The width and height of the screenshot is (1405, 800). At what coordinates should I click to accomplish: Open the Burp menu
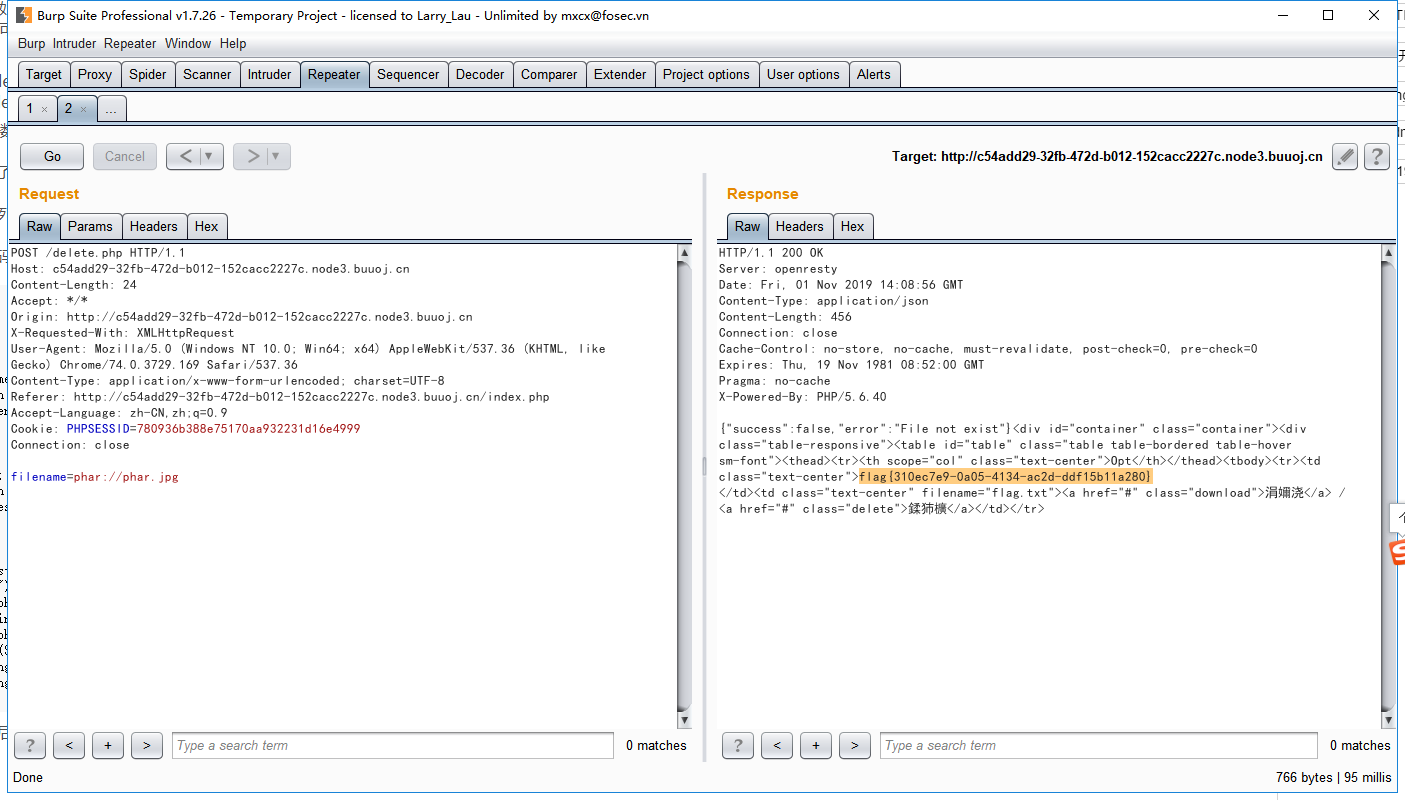(x=31, y=43)
